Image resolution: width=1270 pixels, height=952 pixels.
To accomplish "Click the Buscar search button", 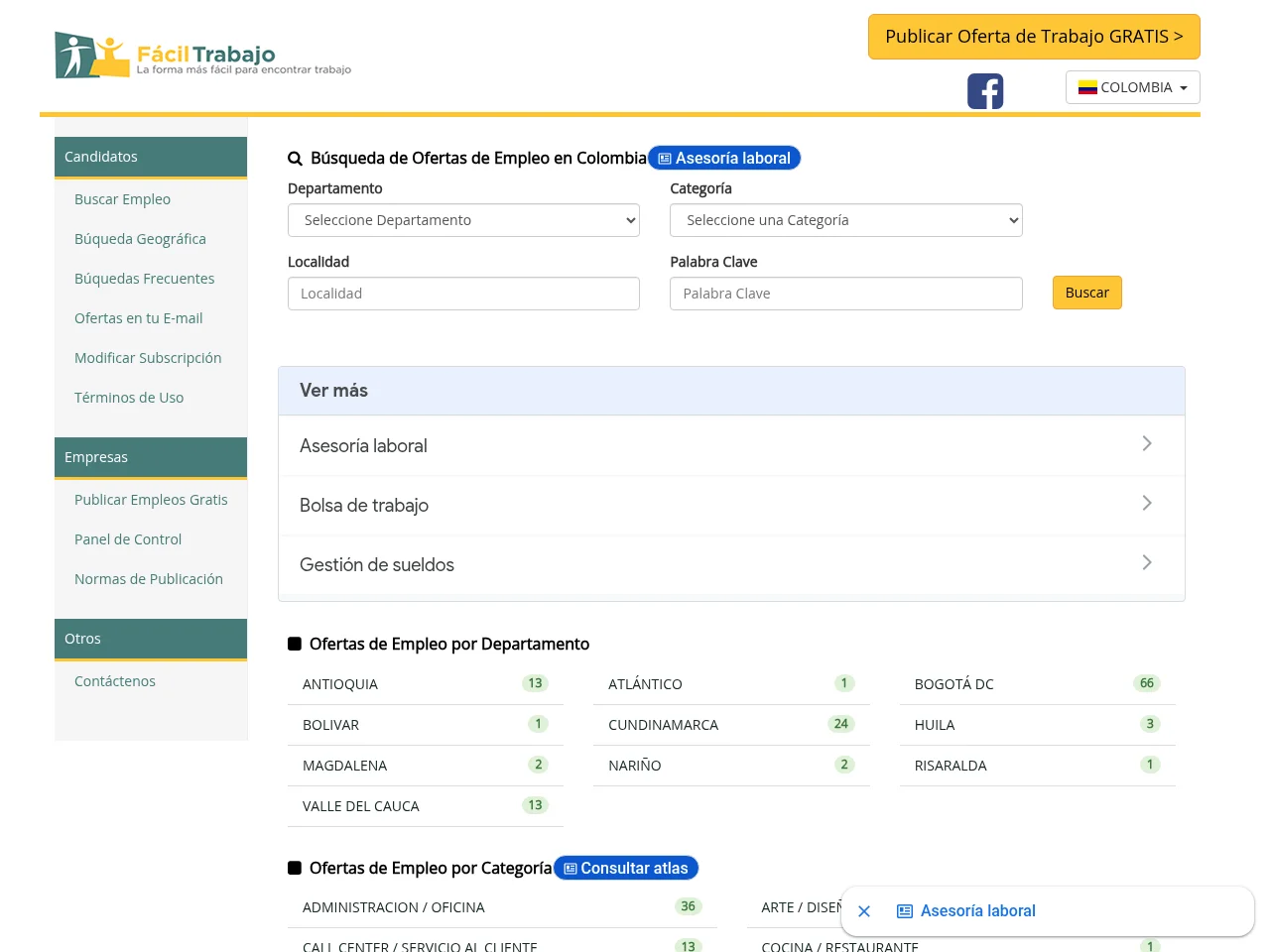I will [x=1087, y=293].
